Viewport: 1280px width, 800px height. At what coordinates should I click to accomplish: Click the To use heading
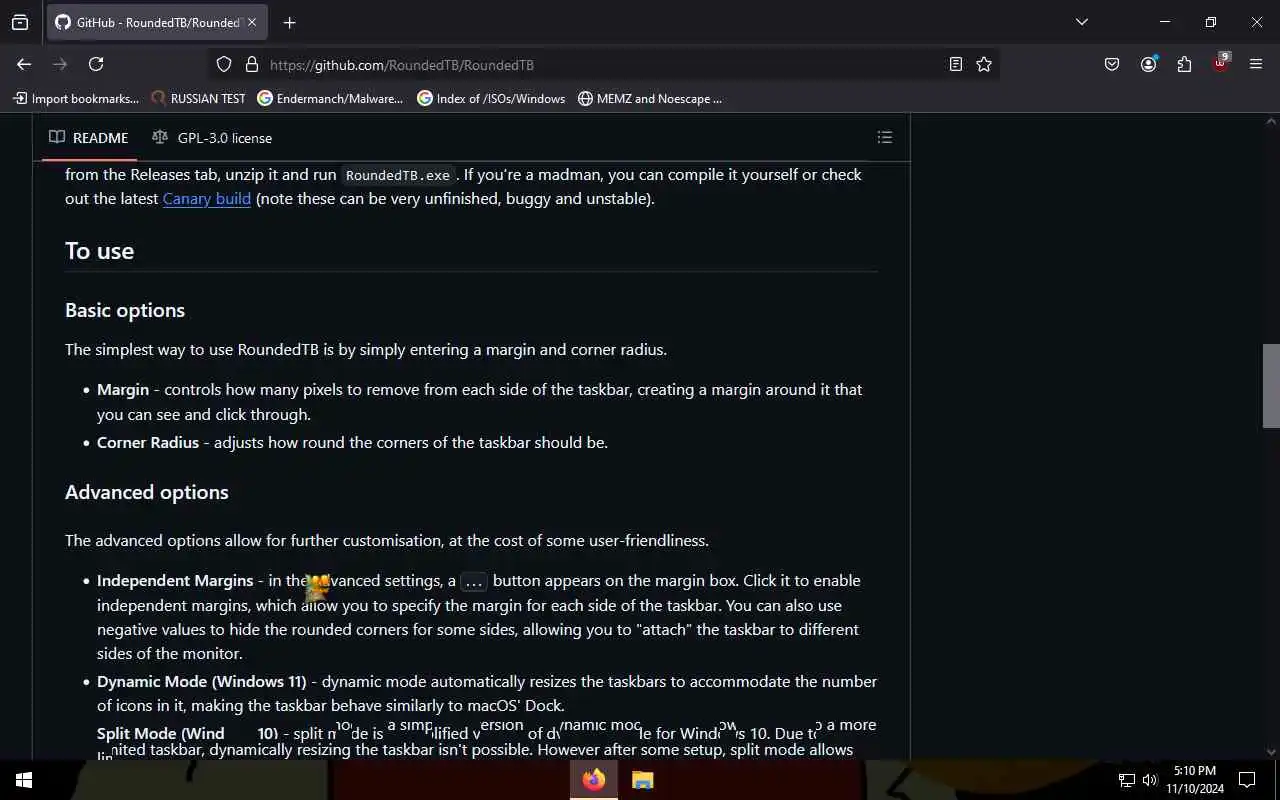[99, 250]
